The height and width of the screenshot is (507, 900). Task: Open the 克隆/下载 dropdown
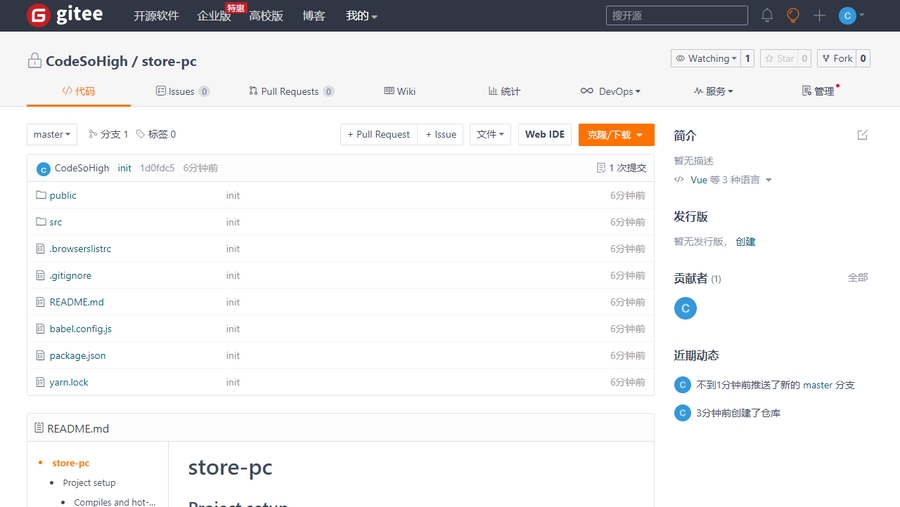(x=616, y=135)
